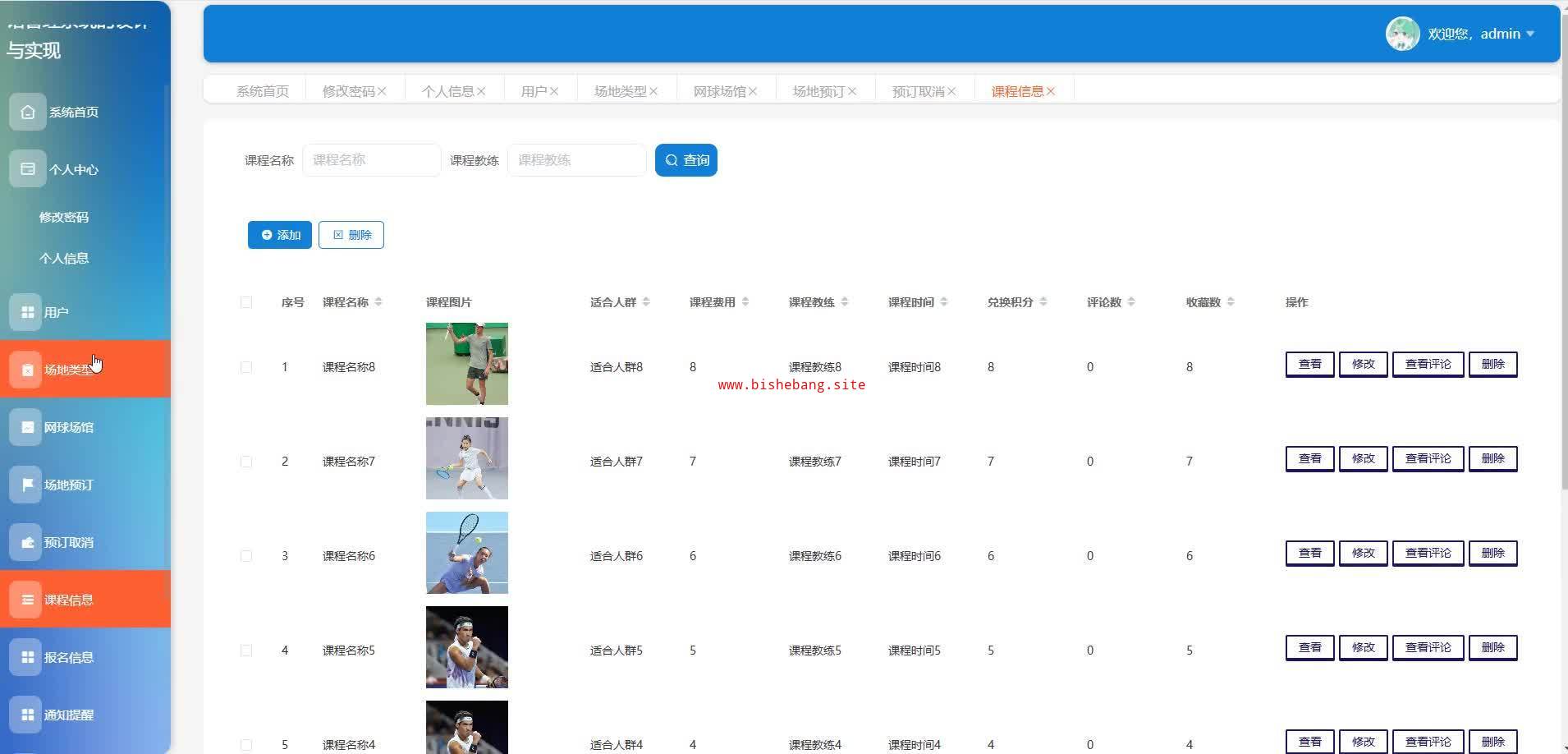Click 查看评论 for 课程名称6
The height and width of the screenshot is (754, 1568).
(x=1428, y=553)
